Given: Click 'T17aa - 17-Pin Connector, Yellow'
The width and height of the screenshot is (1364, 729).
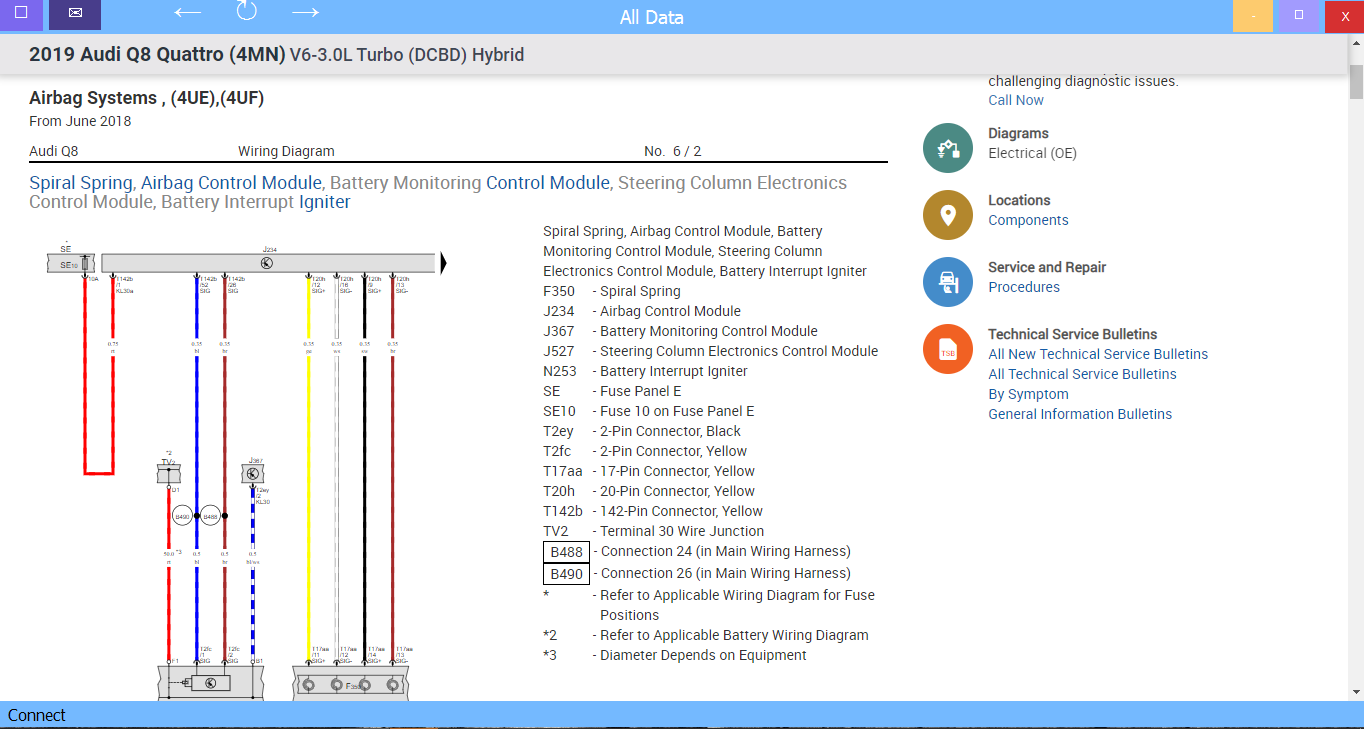Looking at the screenshot, I should [649, 471].
